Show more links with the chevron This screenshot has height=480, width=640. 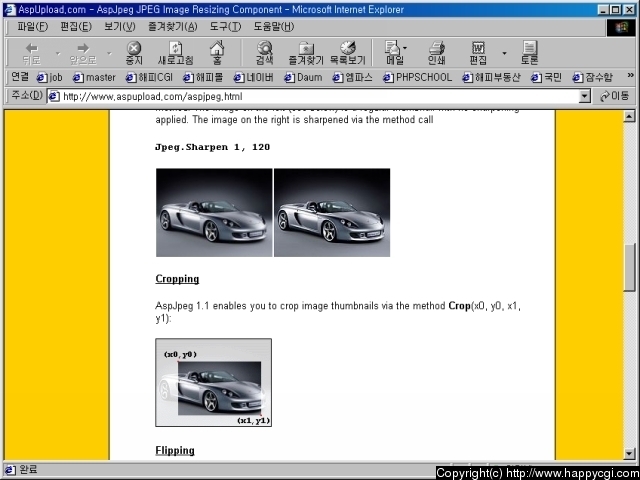[x=630, y=76]
